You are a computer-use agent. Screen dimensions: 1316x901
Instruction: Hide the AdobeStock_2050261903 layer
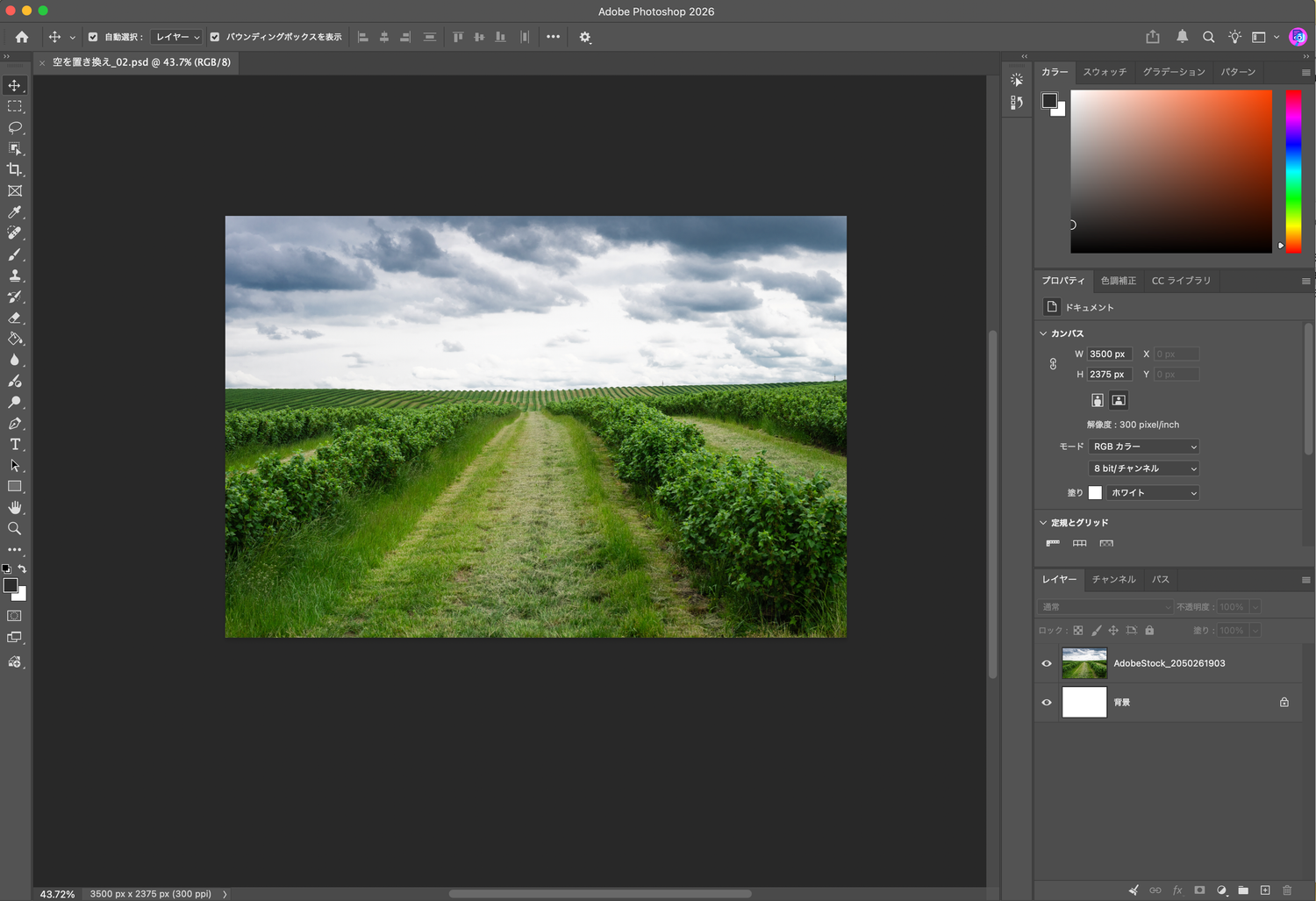tap(1047, 663)
